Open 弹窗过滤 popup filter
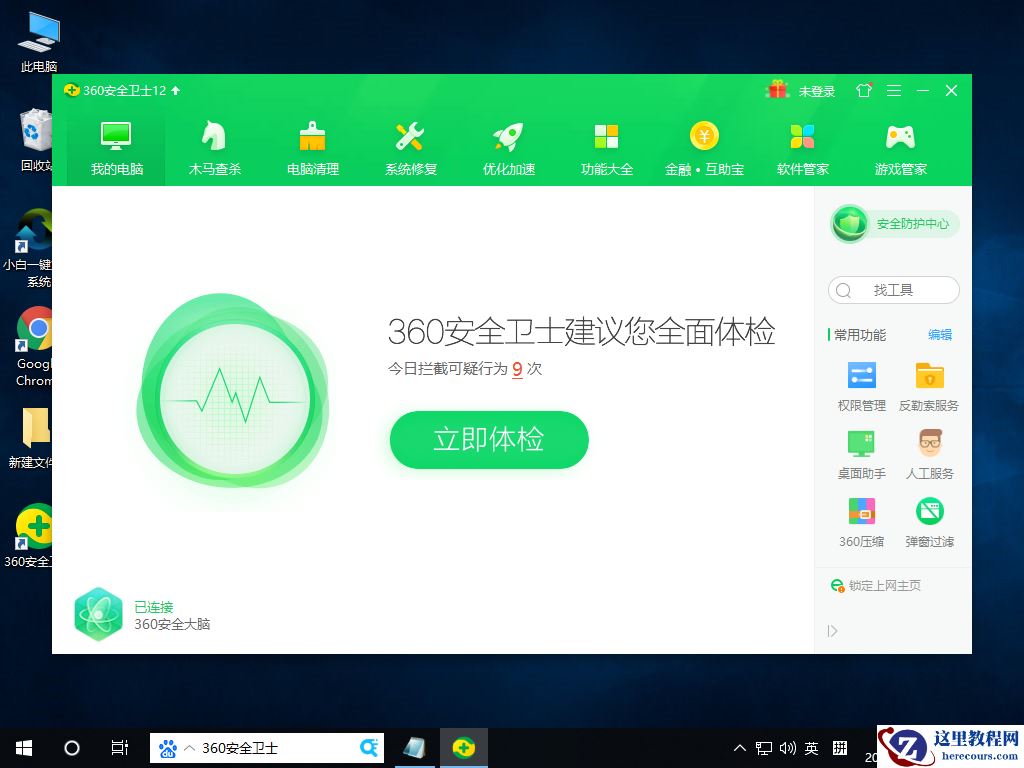The image size is (1024, 768). (929, 524)
